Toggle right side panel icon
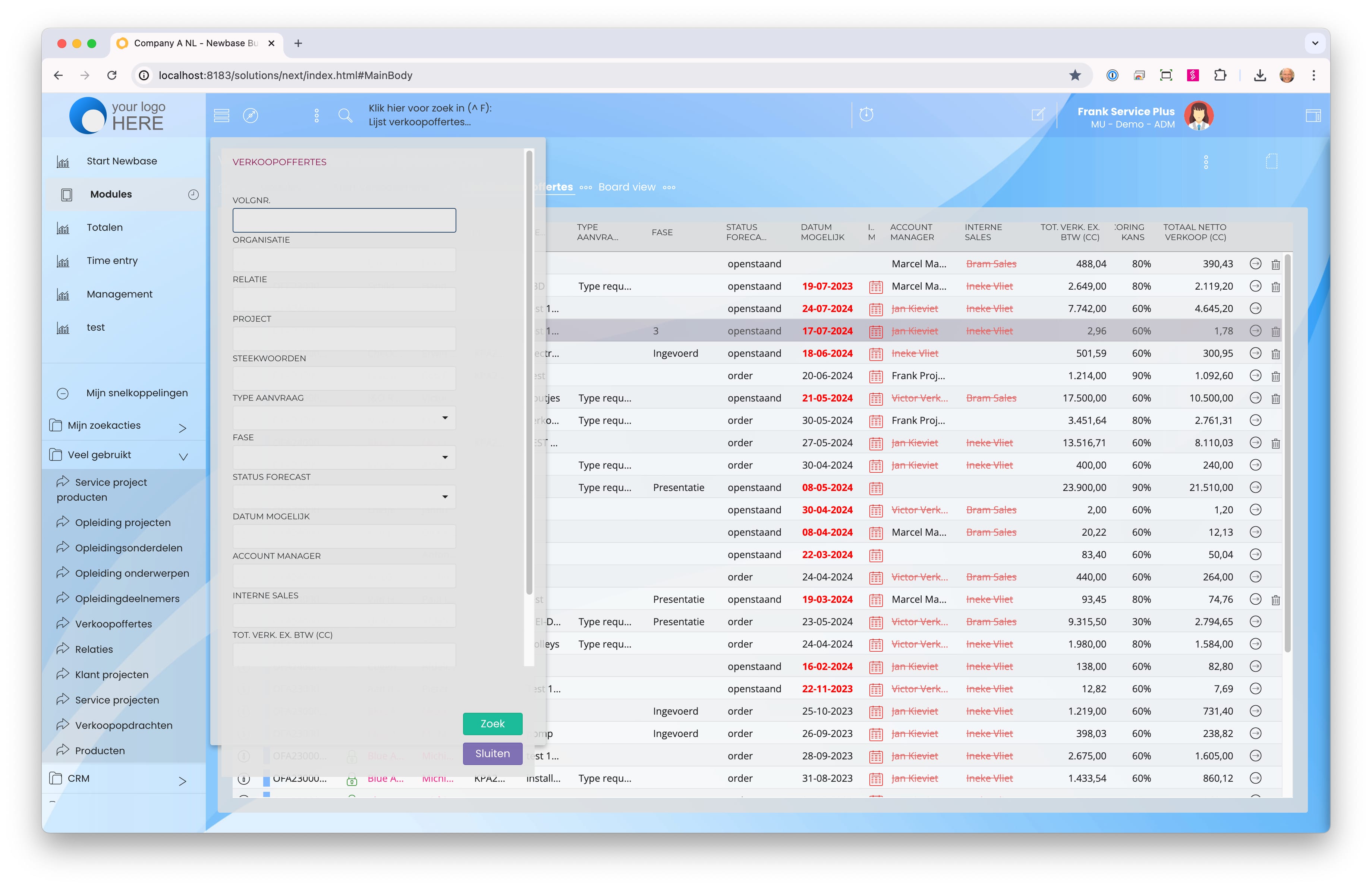 [x=1313, y=115]
